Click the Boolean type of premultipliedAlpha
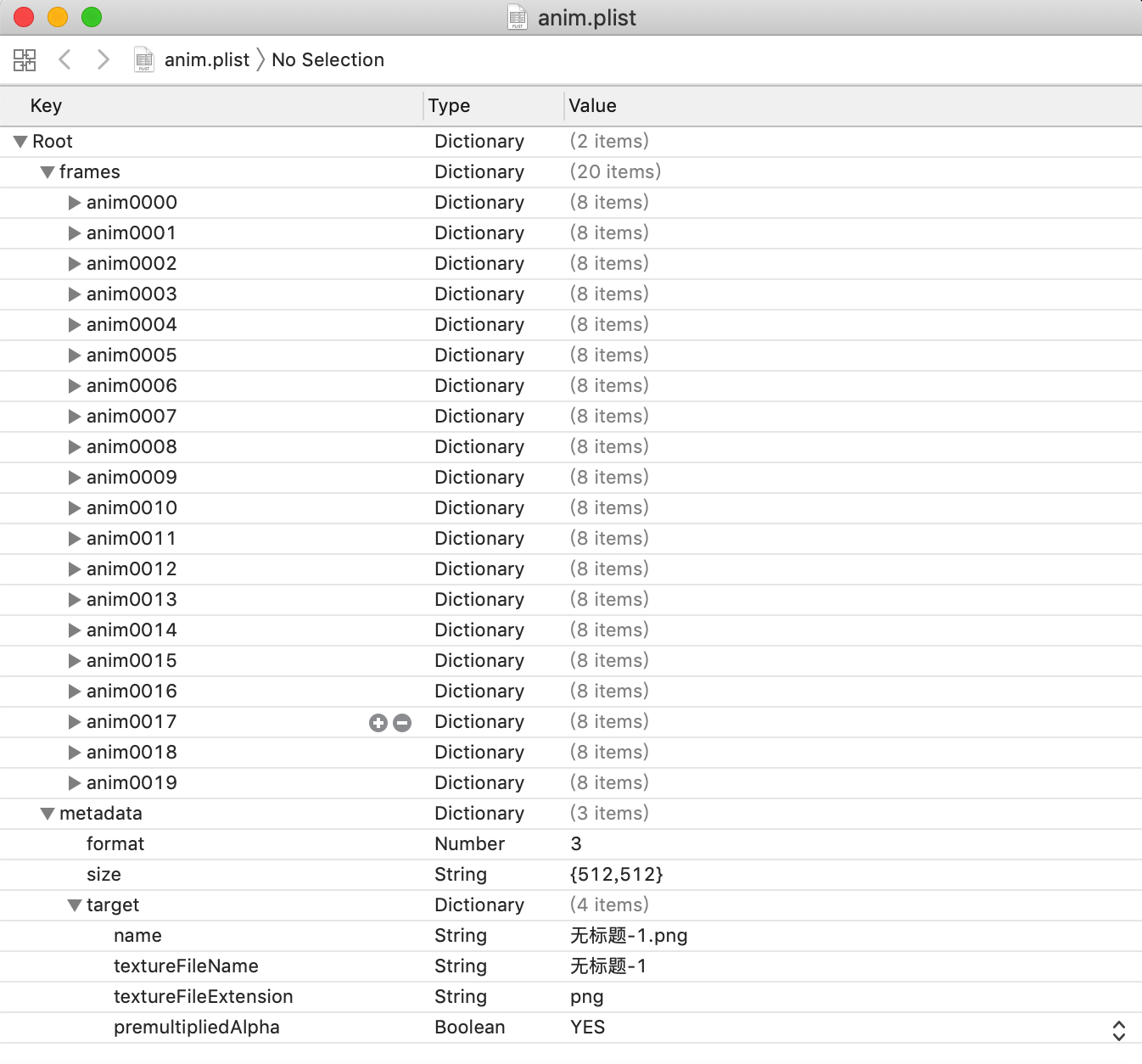Viewport: 1142px width, 1064px height. pos(470,1028)
